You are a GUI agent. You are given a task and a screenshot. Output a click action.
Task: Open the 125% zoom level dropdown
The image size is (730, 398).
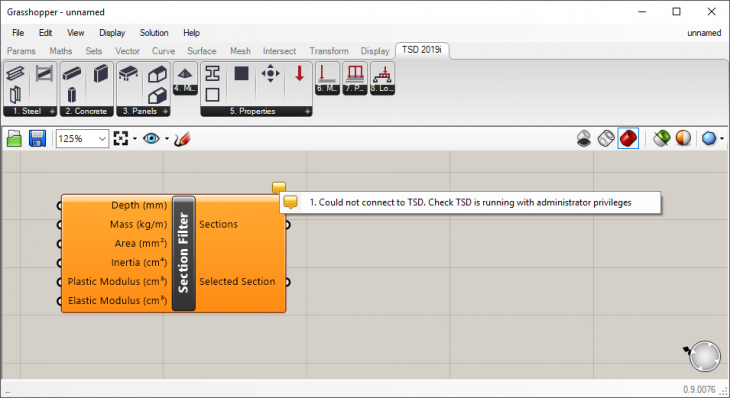click(82, 139)
